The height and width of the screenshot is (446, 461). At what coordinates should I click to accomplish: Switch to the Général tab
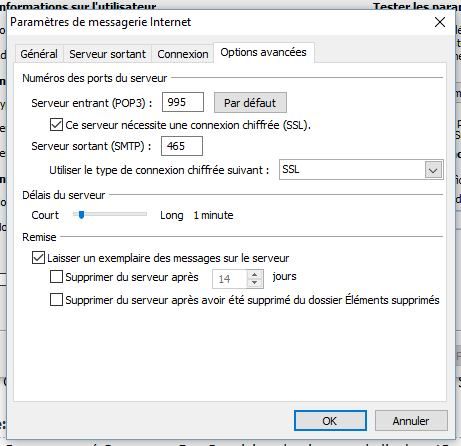click(39, 54)
